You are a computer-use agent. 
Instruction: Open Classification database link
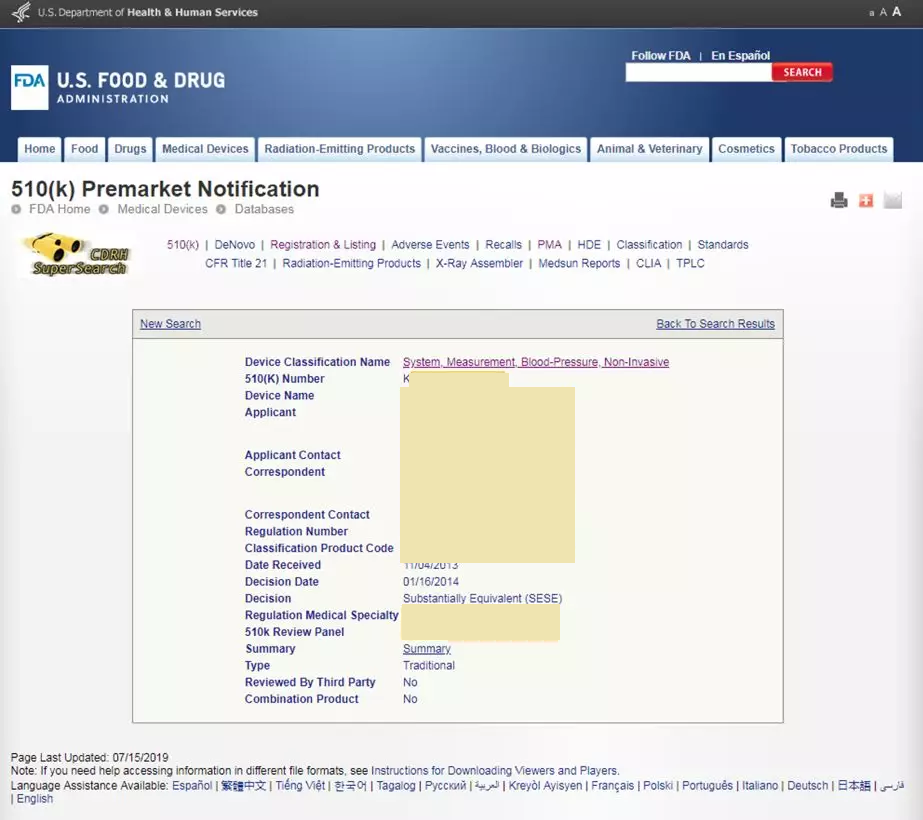point(649,245)
